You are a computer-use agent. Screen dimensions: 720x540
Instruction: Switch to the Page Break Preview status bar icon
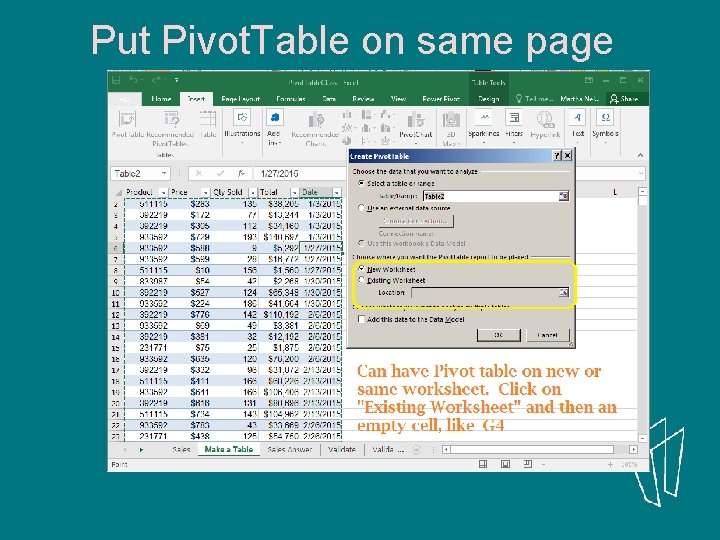point(528,464)
